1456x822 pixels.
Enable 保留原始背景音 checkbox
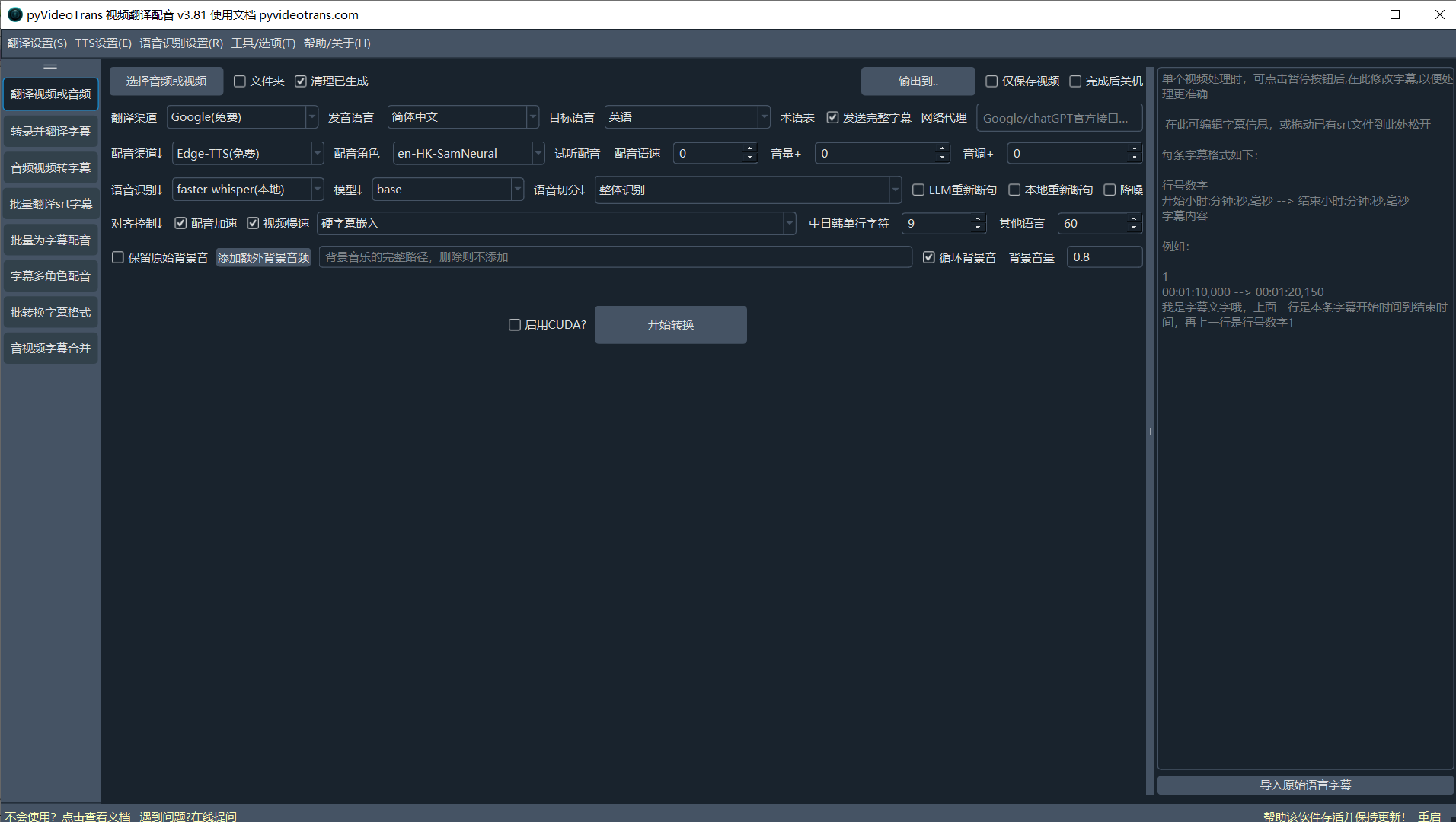click(118, 258)
